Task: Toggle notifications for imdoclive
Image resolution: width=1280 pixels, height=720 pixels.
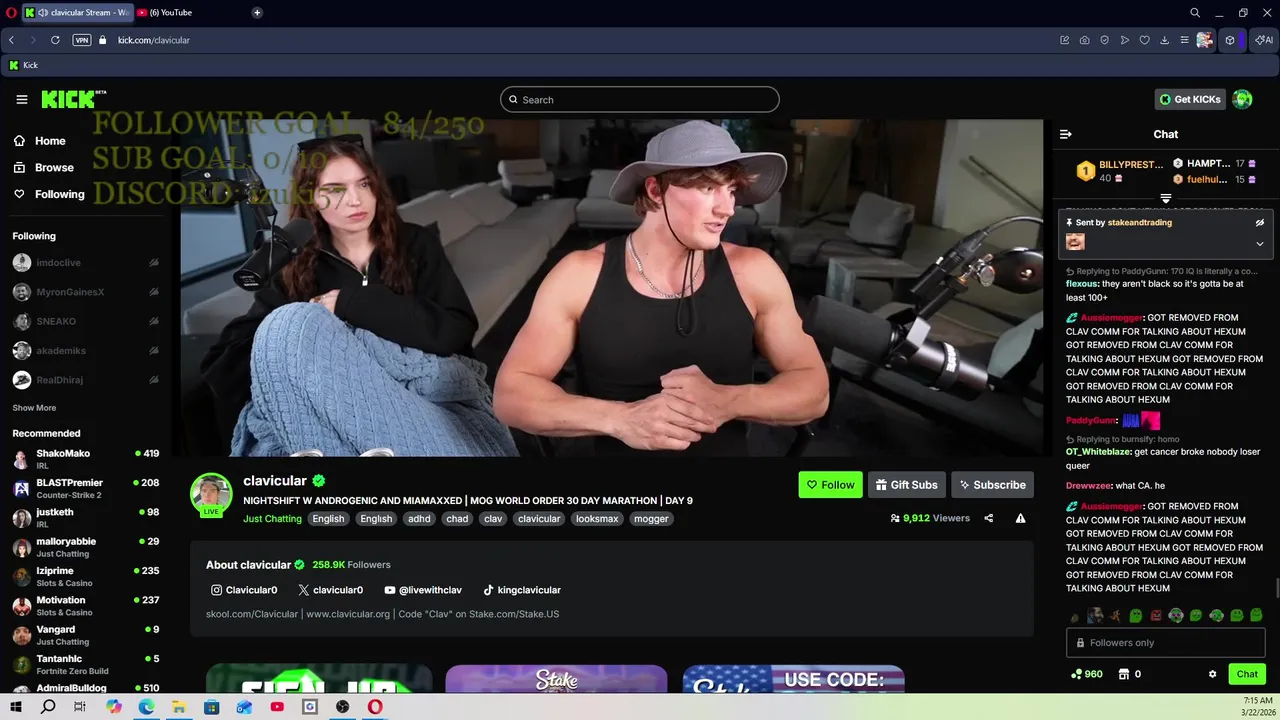Action: (154, 263)
